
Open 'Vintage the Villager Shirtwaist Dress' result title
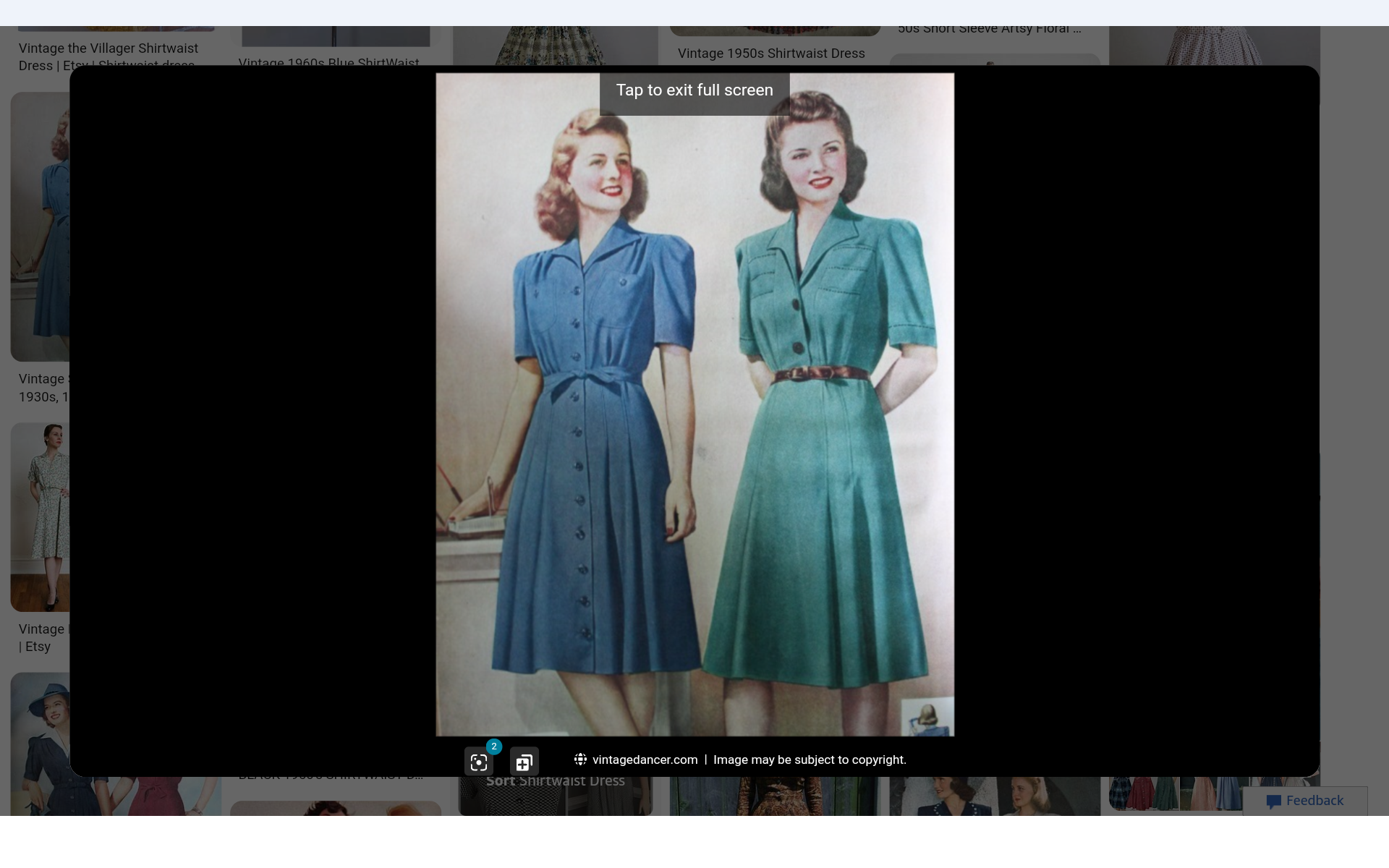point(109,48)
